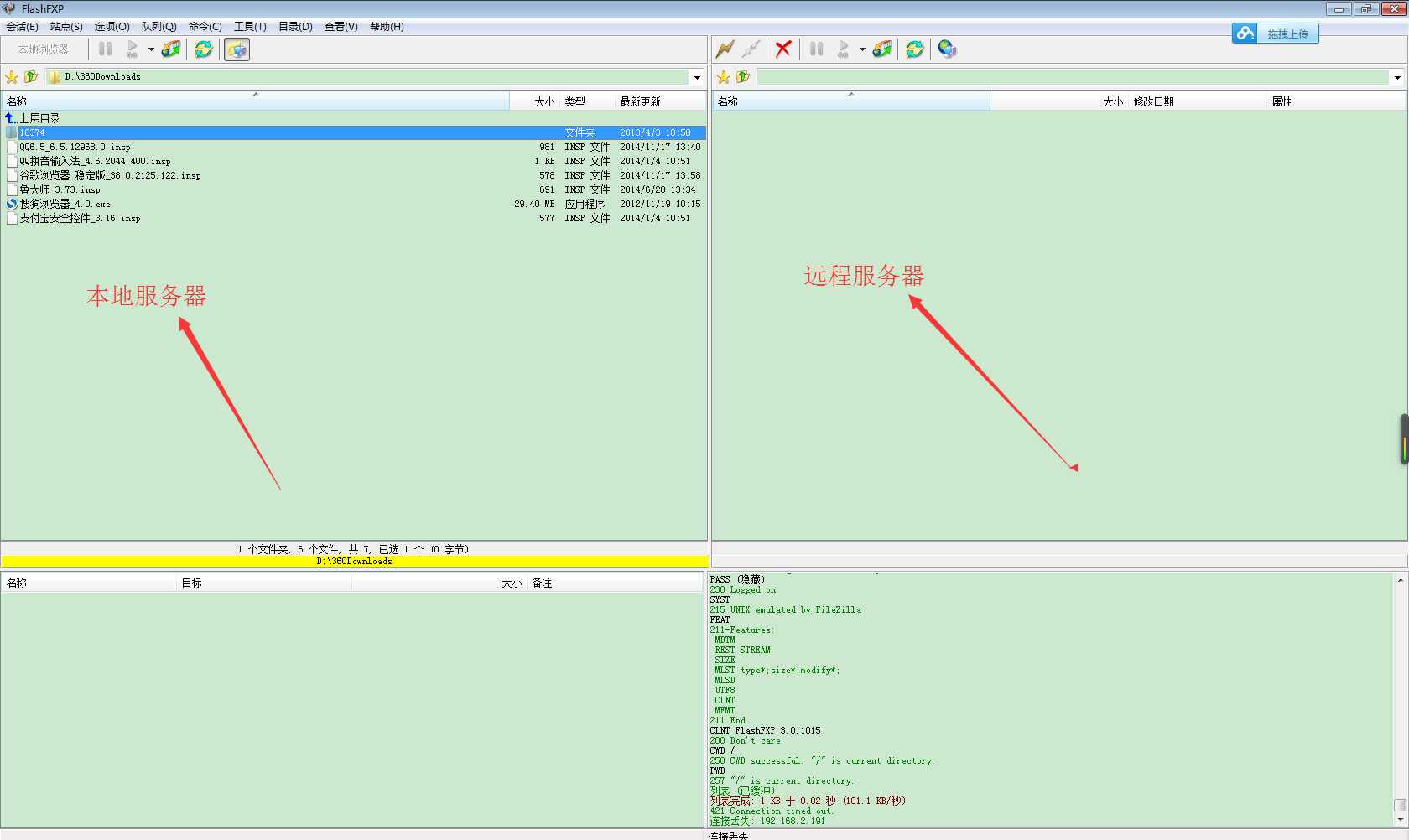Open the 工具(T) menu
The width and height of the screenshot is (1409, 840).
pos(250,27)
